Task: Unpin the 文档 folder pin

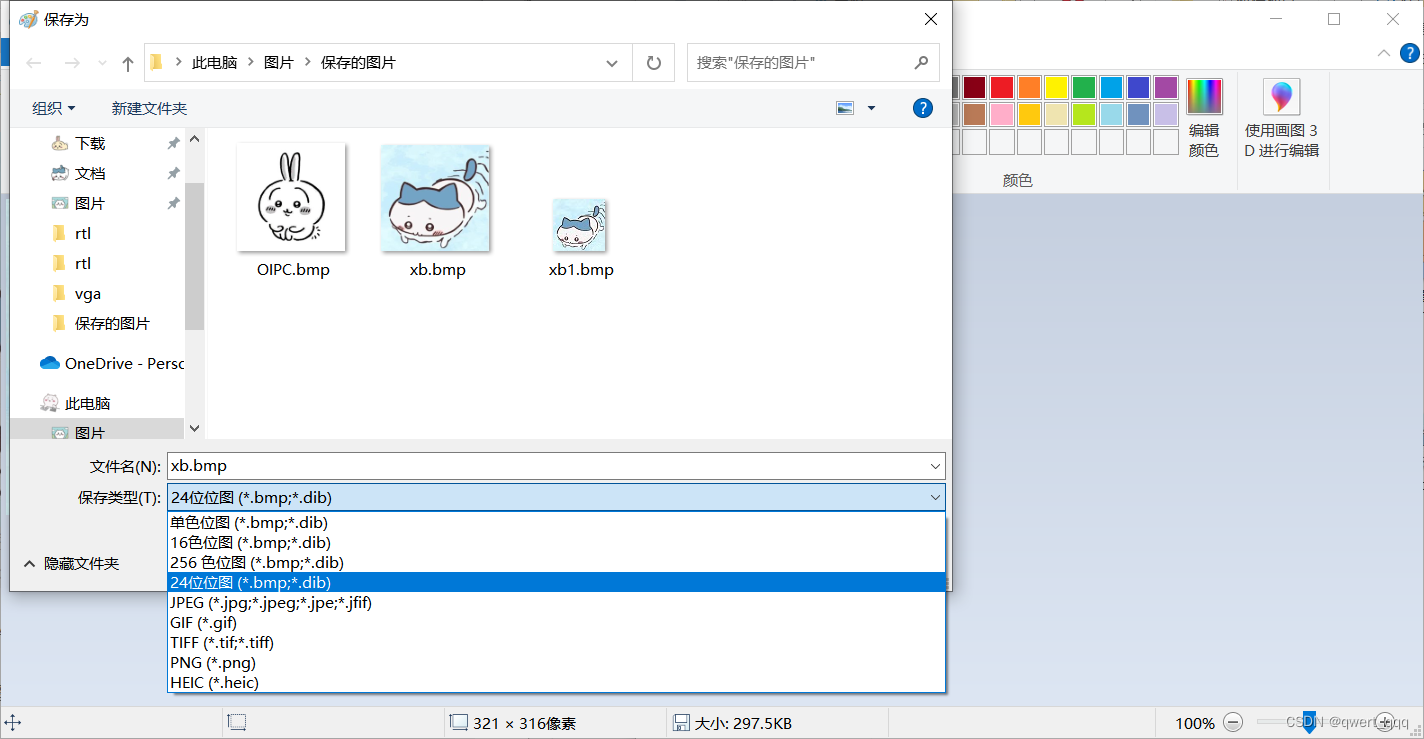Action: click(172, 173)
